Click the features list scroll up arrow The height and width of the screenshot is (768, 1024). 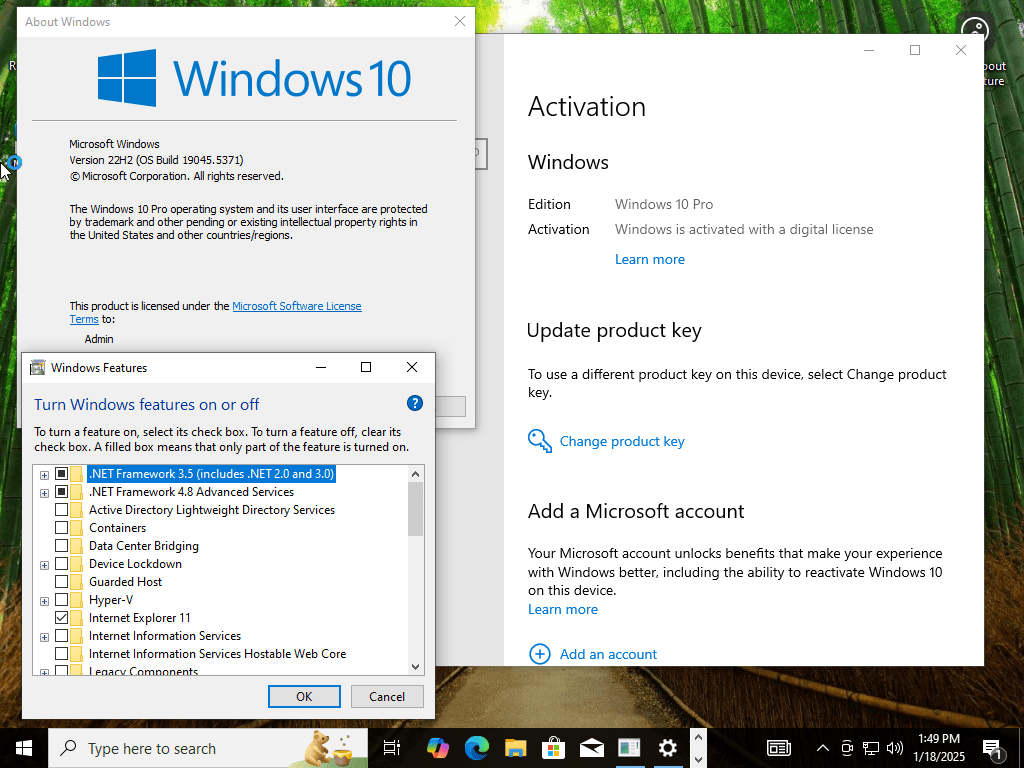coord(415,473)
